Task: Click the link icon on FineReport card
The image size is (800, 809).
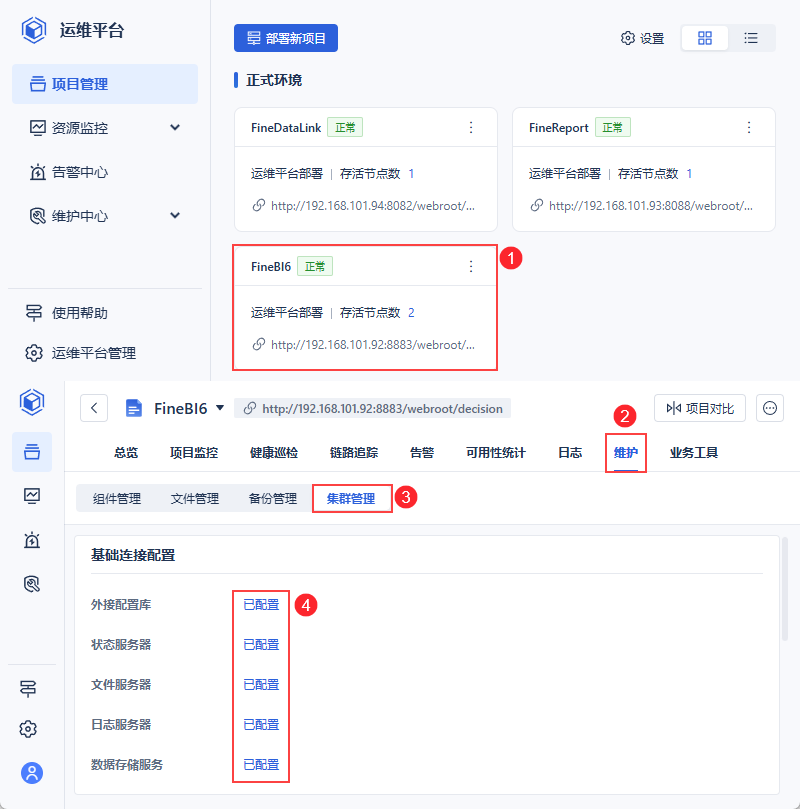Action: coord(536,205)
